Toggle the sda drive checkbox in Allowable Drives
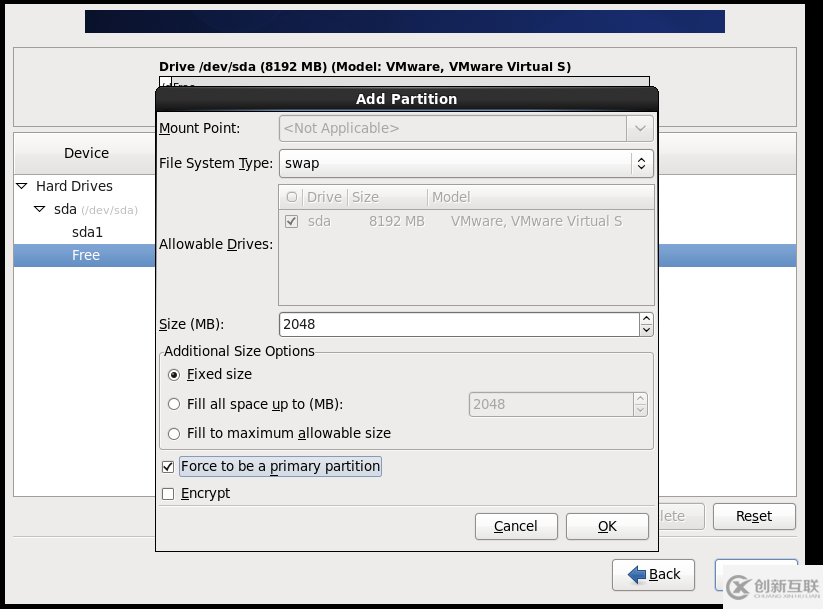This screenshot has width=823, height=609. pyautogui.click(x=291, y=222)
